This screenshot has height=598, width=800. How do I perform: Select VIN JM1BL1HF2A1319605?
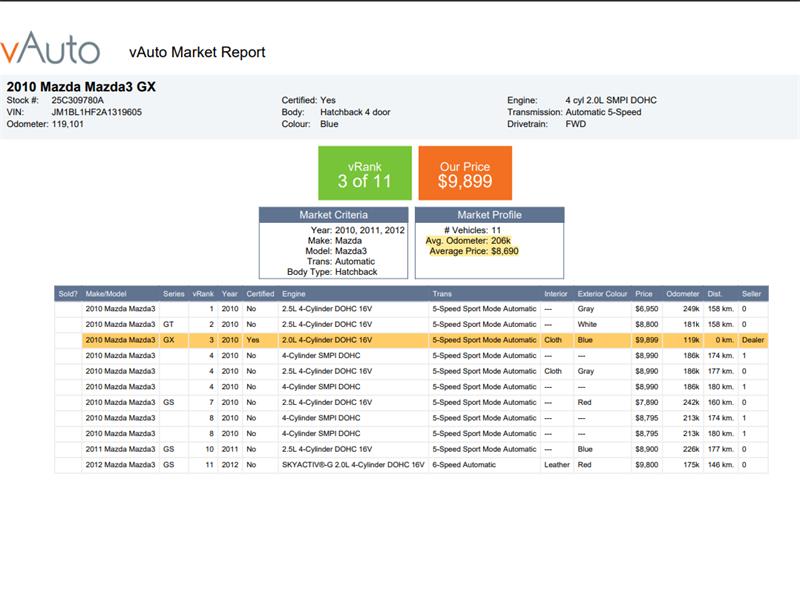point(96,112)
